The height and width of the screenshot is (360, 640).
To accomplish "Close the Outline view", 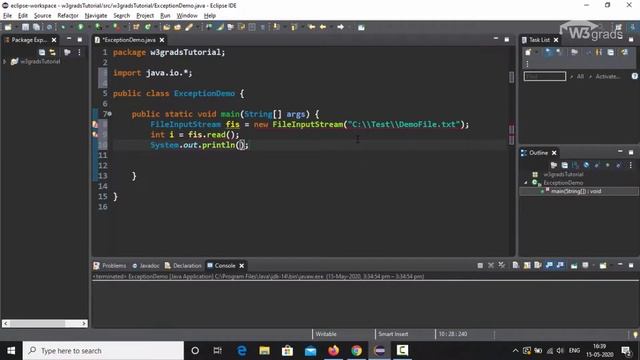I will tap(554, 153).
